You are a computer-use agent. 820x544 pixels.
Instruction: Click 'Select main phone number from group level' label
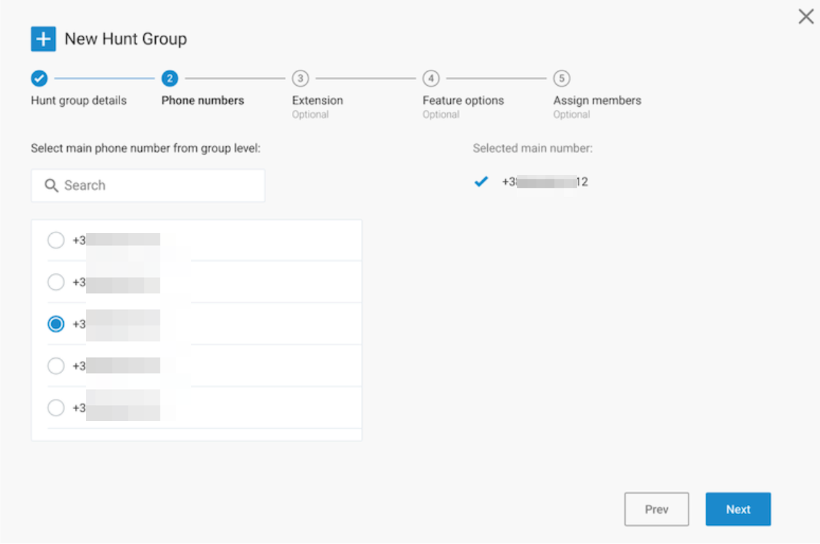[145, 149]
